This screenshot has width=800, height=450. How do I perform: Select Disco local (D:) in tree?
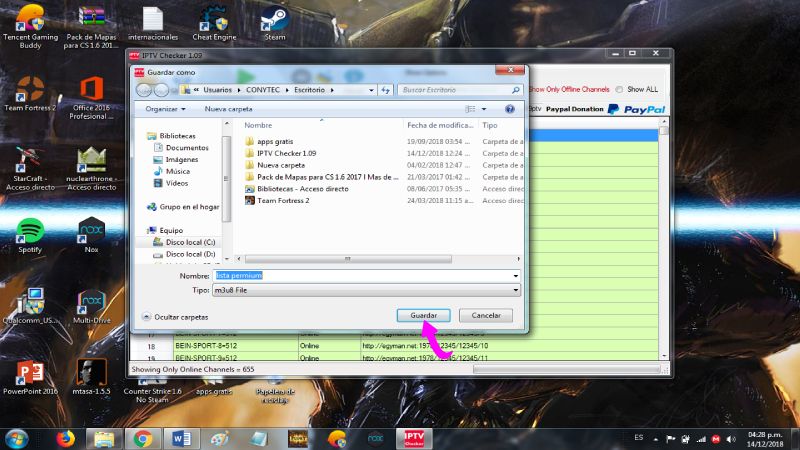(x=190, y=254)
